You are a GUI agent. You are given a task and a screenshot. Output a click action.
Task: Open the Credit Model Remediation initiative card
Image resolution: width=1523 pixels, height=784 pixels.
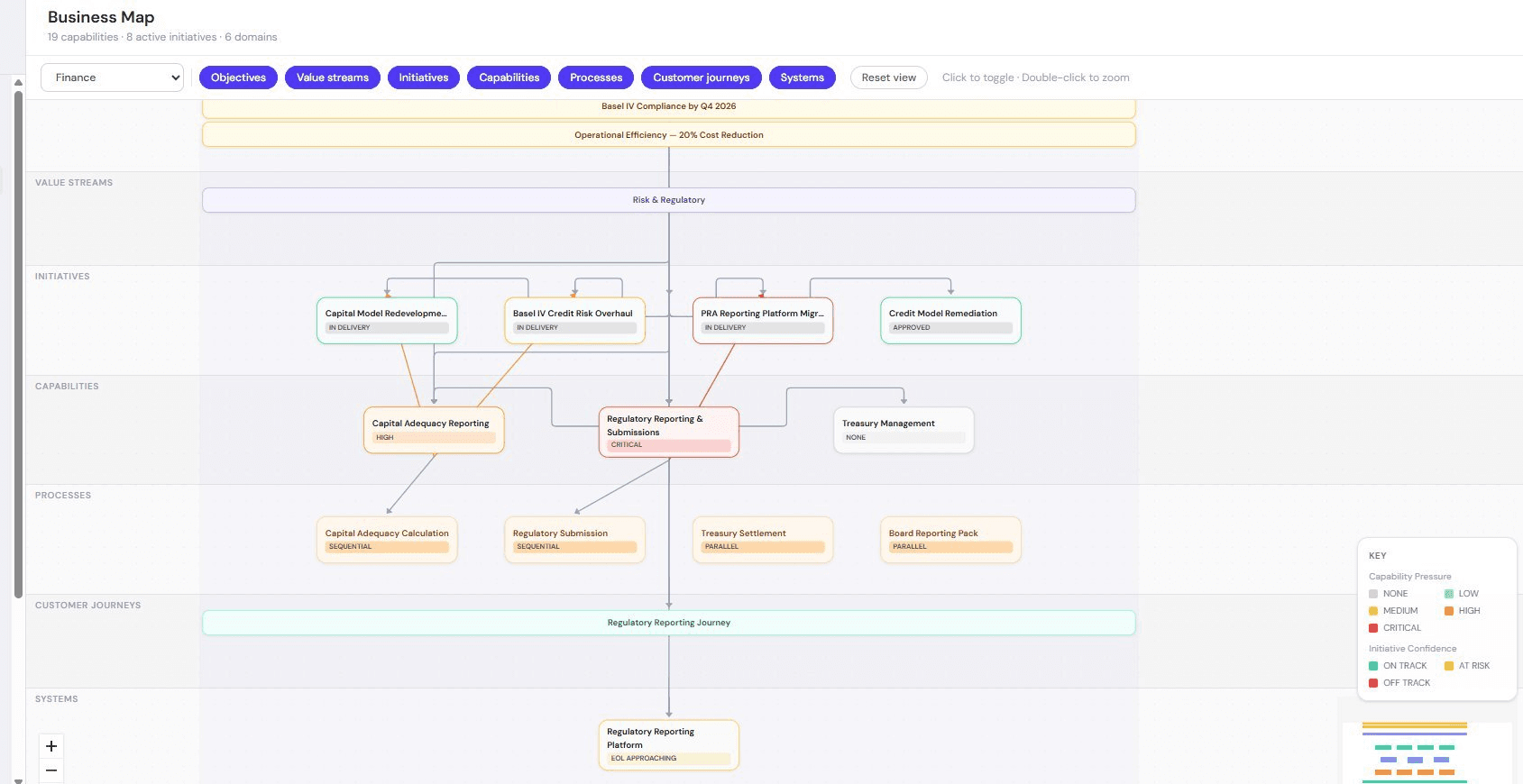pos(950,321)
